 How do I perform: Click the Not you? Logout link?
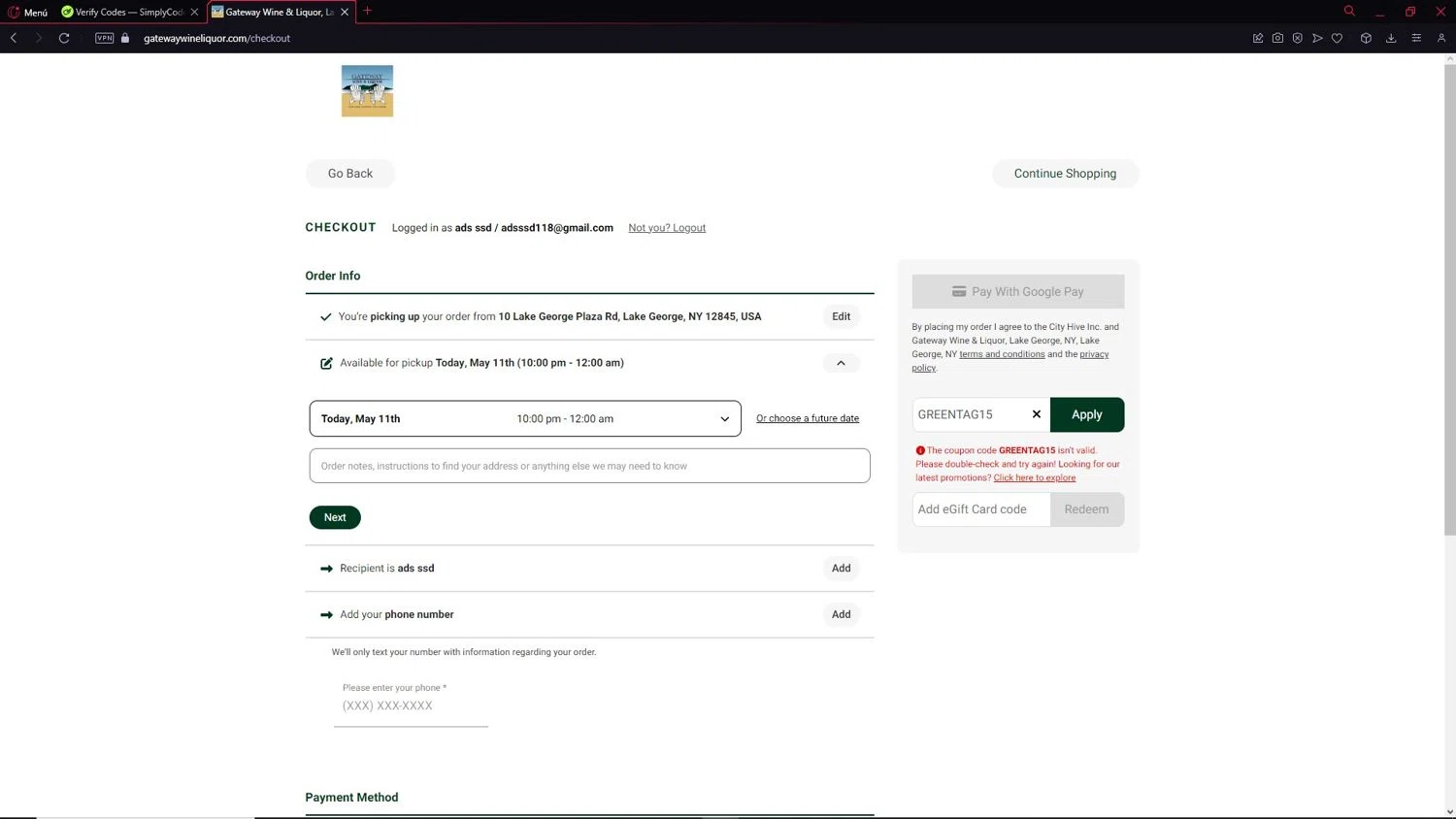667,228
